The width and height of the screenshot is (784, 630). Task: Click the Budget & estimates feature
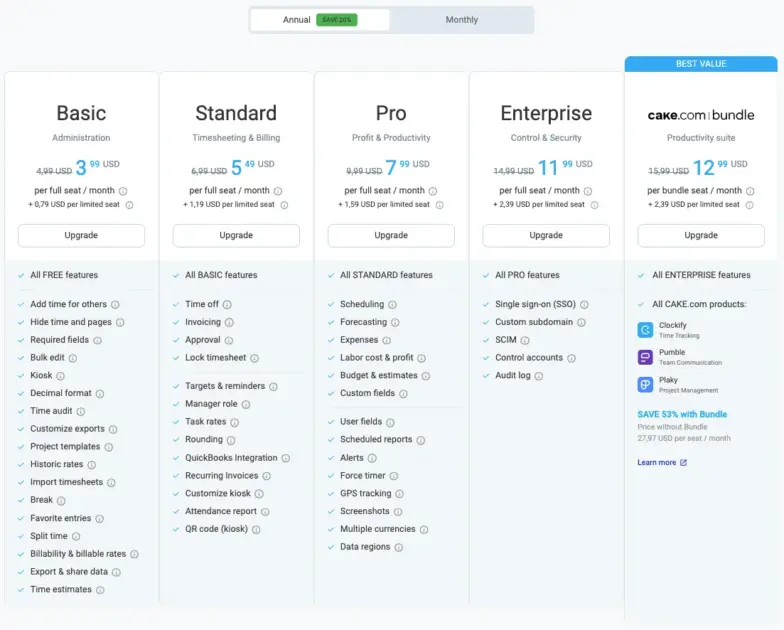(378, 375)
